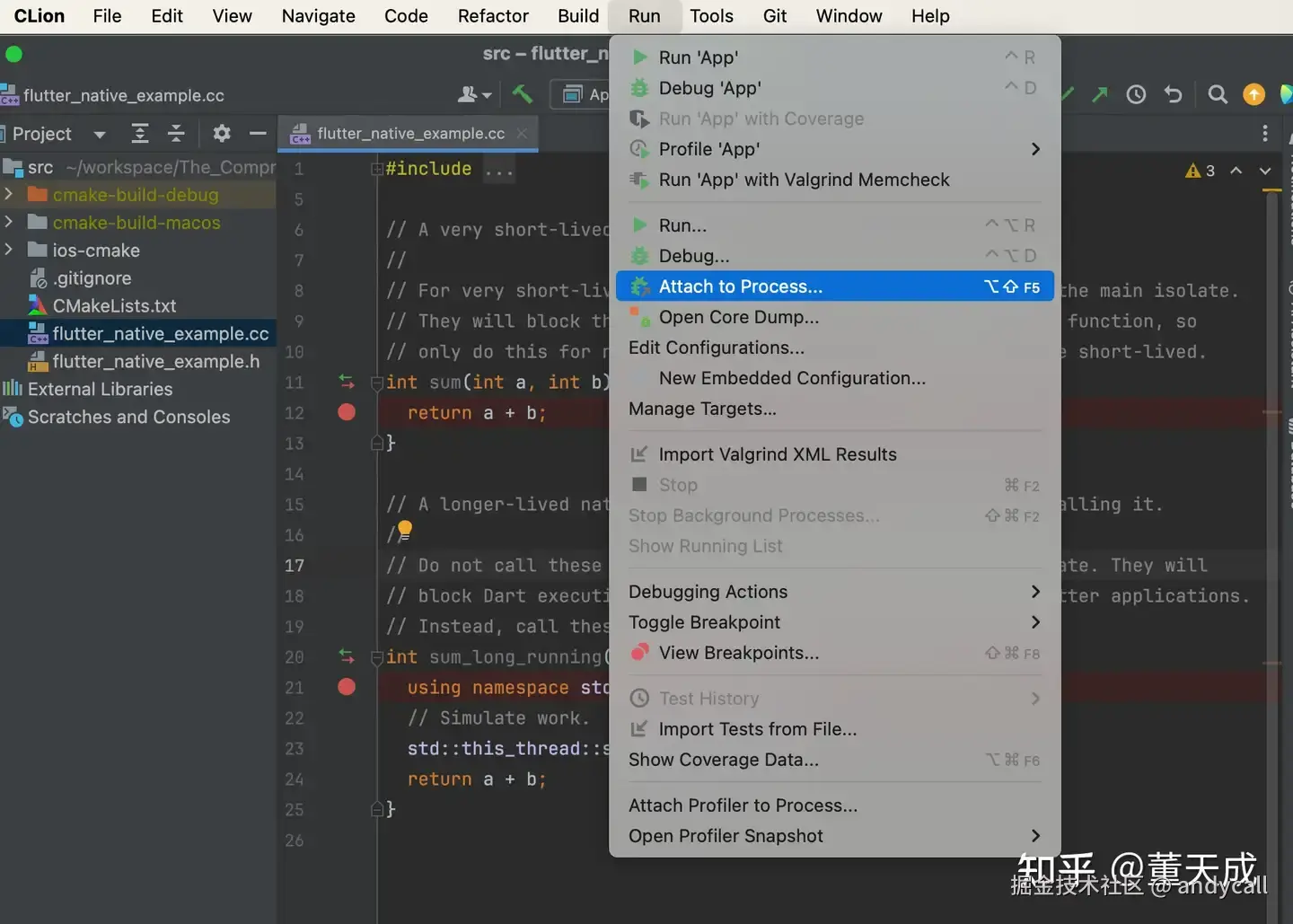Open the Tools menu in menu bar
Screen dimensions: 1293x924
(x=711, y=16)
